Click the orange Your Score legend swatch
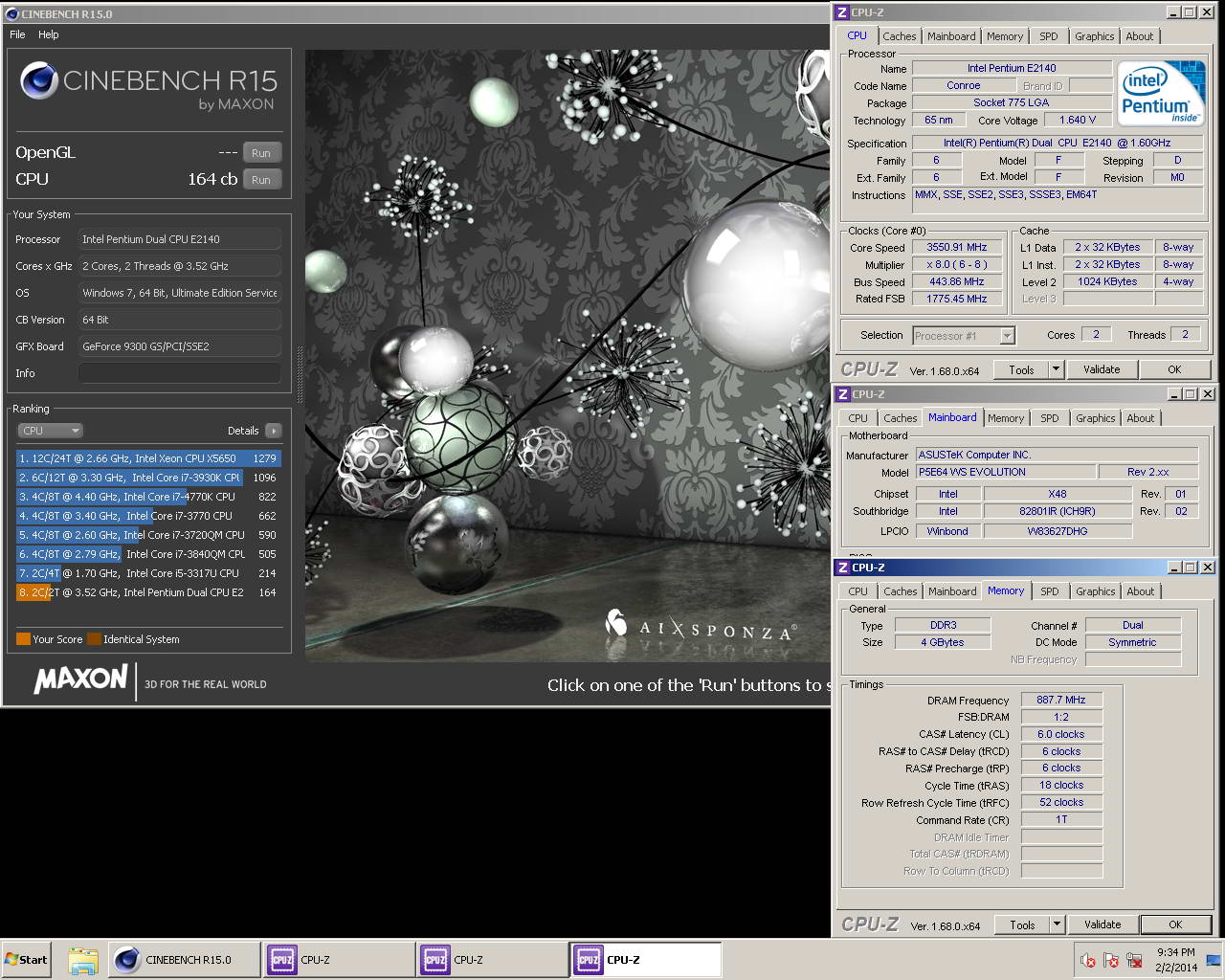This screenshot has width=1225, height=980. tap(23, 639)
